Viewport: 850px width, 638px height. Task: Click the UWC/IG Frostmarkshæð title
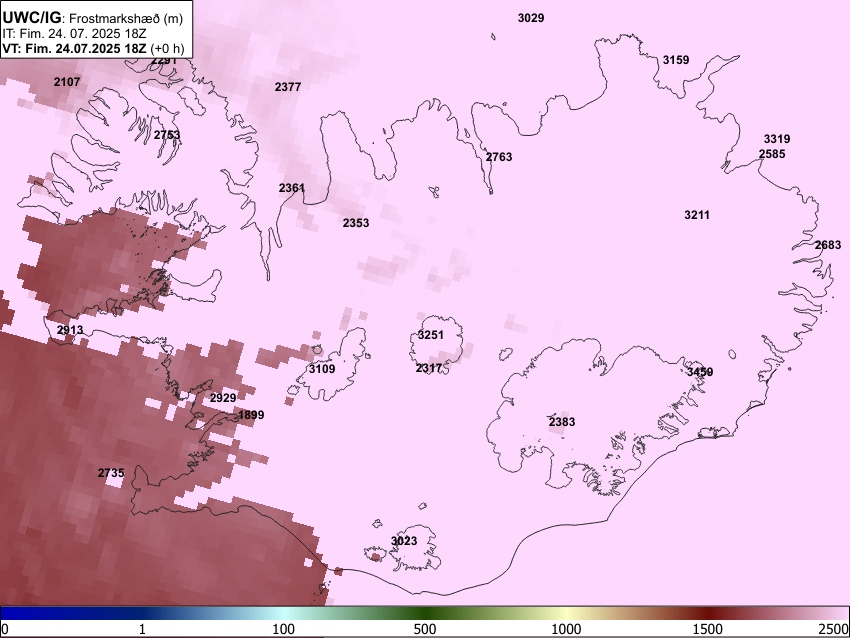tap(93, 18)
